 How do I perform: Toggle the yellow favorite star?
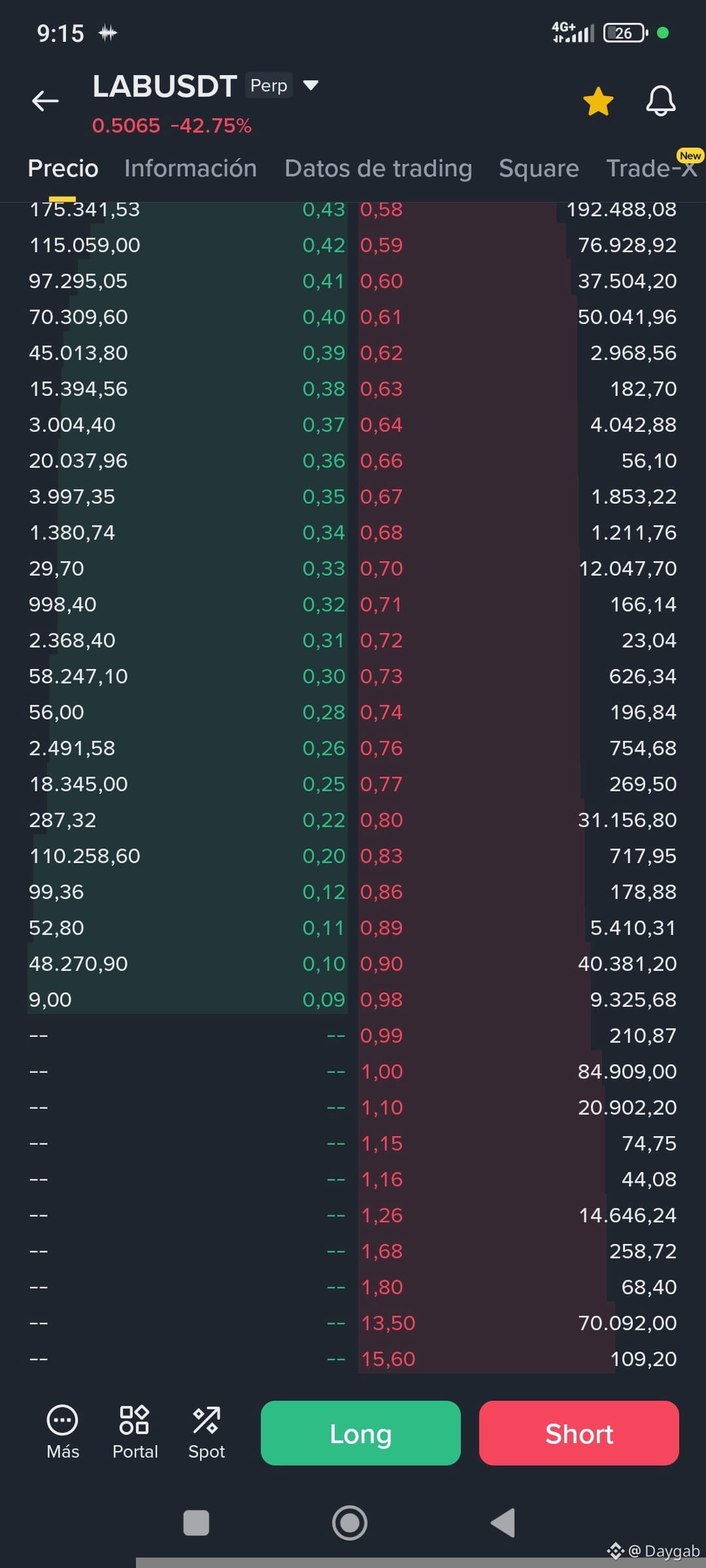598,102
